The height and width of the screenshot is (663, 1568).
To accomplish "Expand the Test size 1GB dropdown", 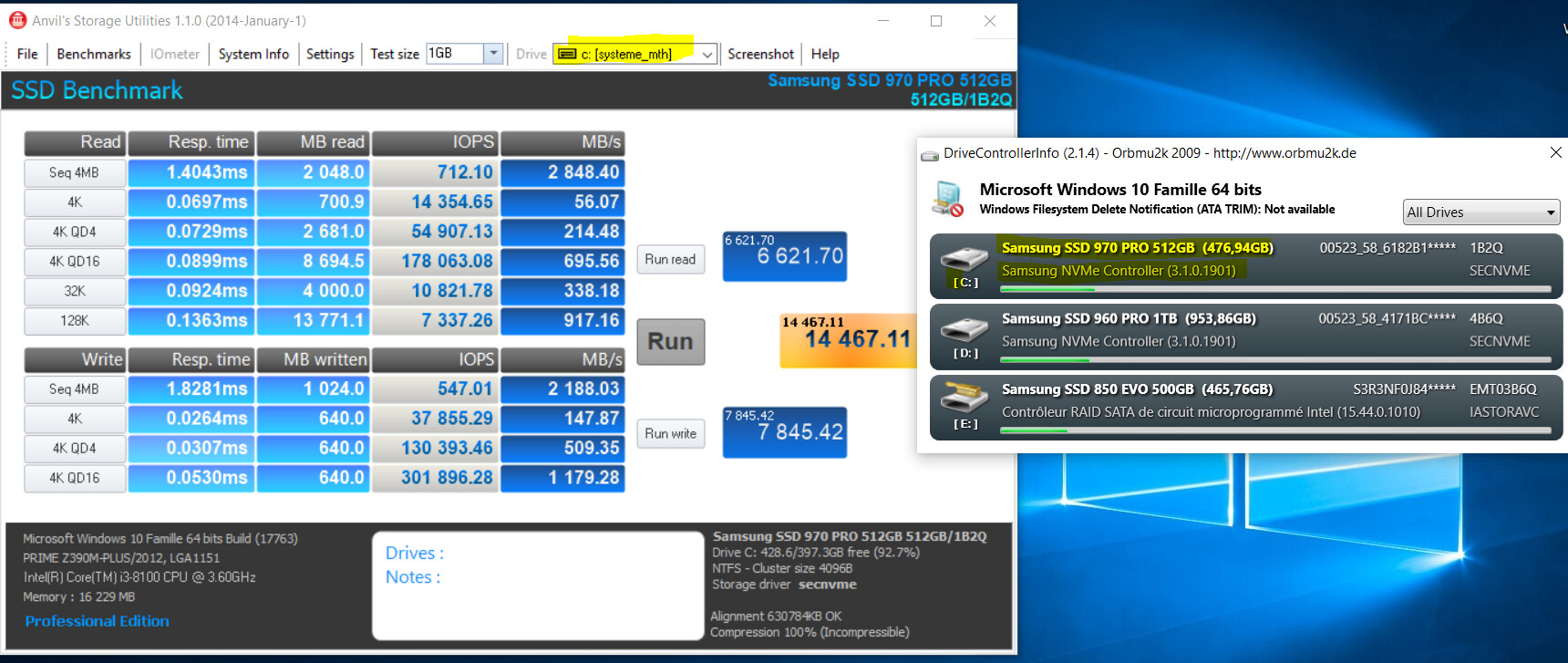I will click(493, 54).
